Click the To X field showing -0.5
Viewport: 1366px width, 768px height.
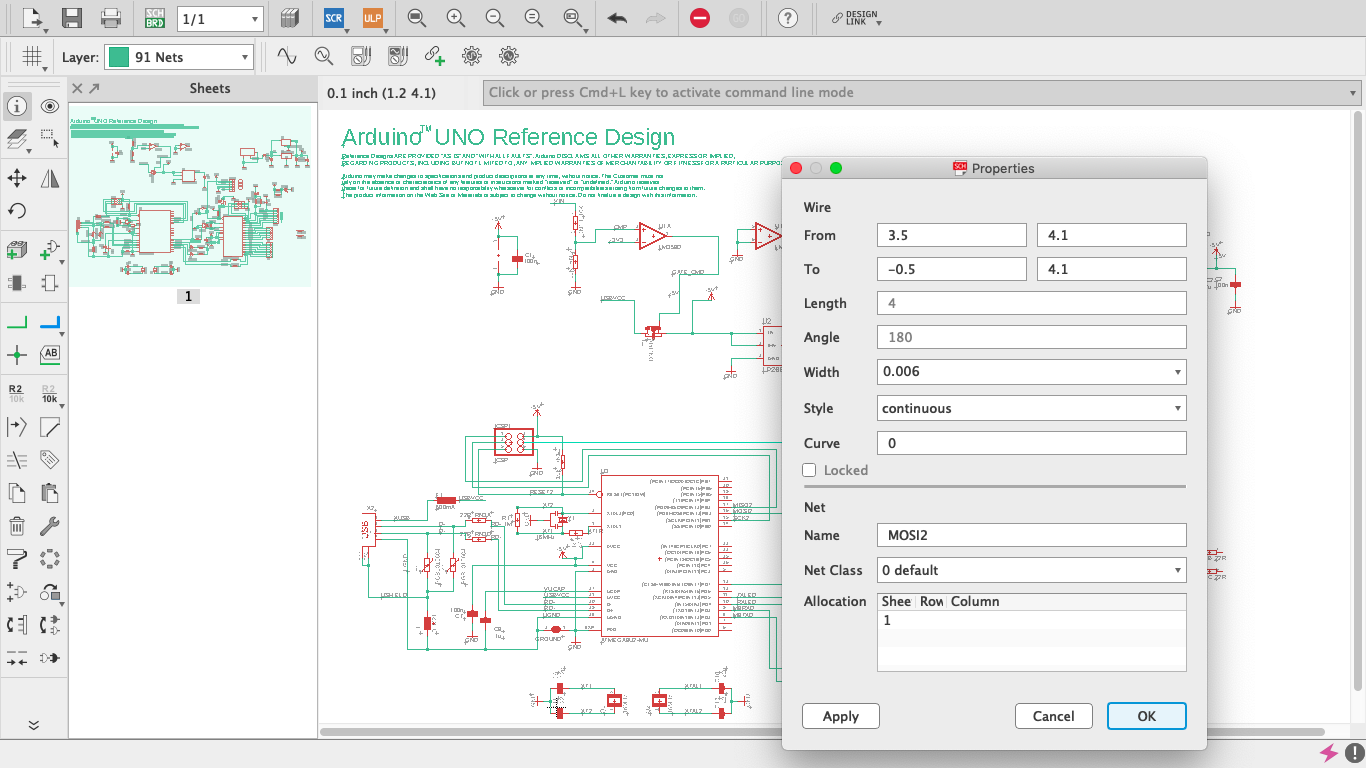point(952,269)
